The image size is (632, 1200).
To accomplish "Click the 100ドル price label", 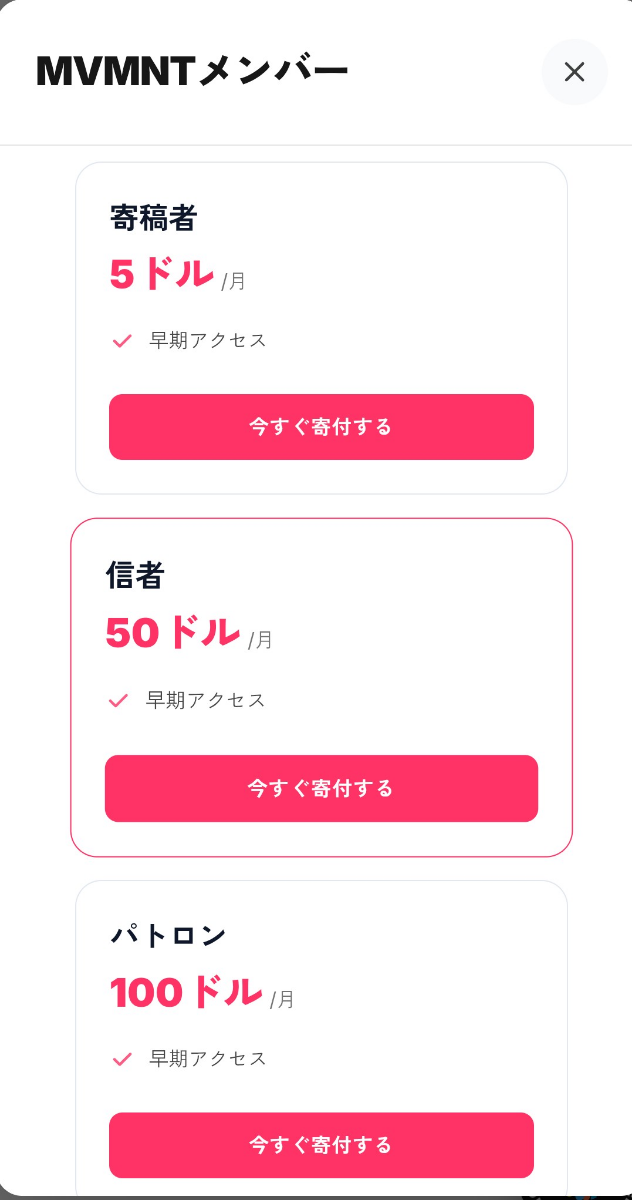I will tap(188, 992).
